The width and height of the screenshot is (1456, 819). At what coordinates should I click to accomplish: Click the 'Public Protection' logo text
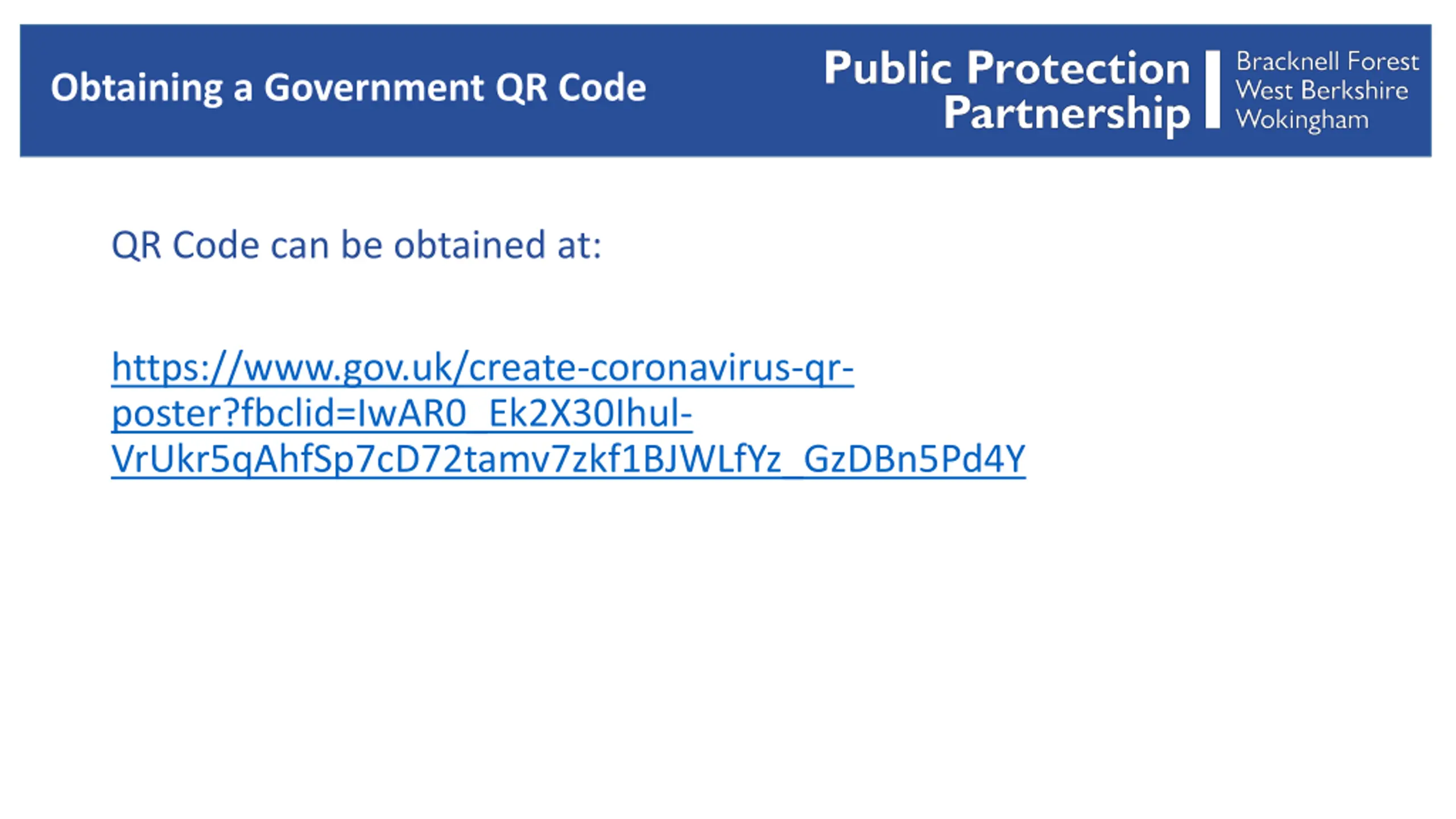coord(1007,69)
